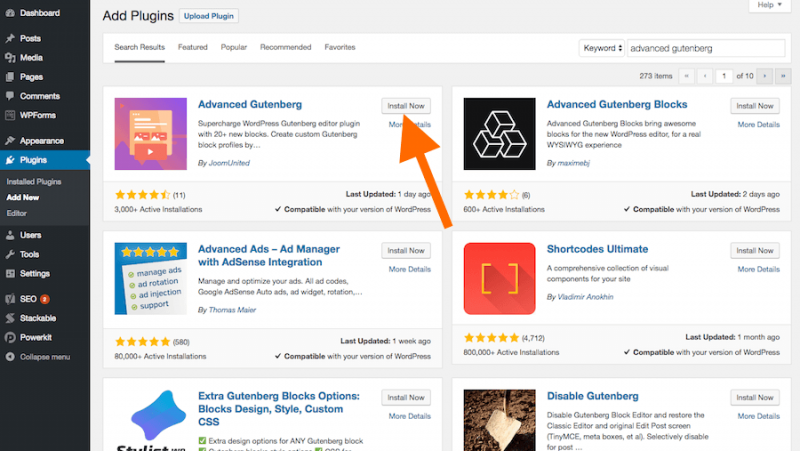Open Installed Plugins submenu item
Image resolution: width=800 pixels, height=451 pixels.
point(34,182)
